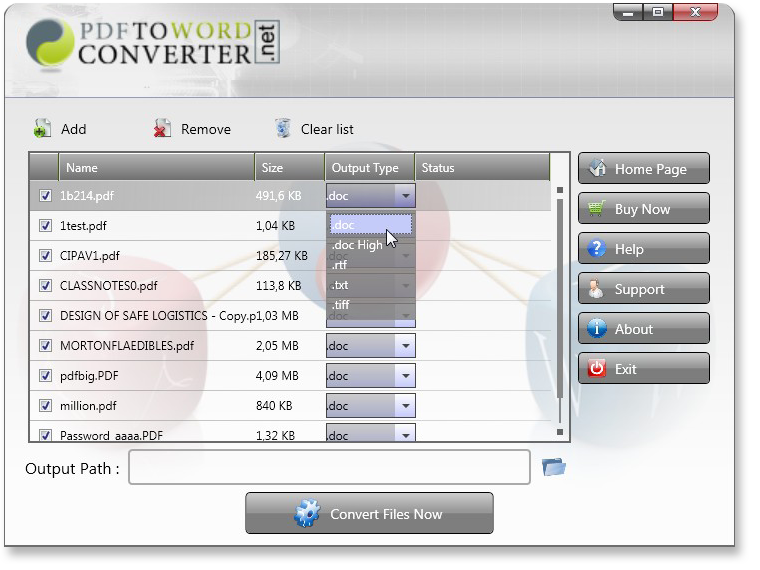Image resolution: width=760 pixels, height=570 pixels.
Task: Click the Support person icon
Action: (596, 289)
